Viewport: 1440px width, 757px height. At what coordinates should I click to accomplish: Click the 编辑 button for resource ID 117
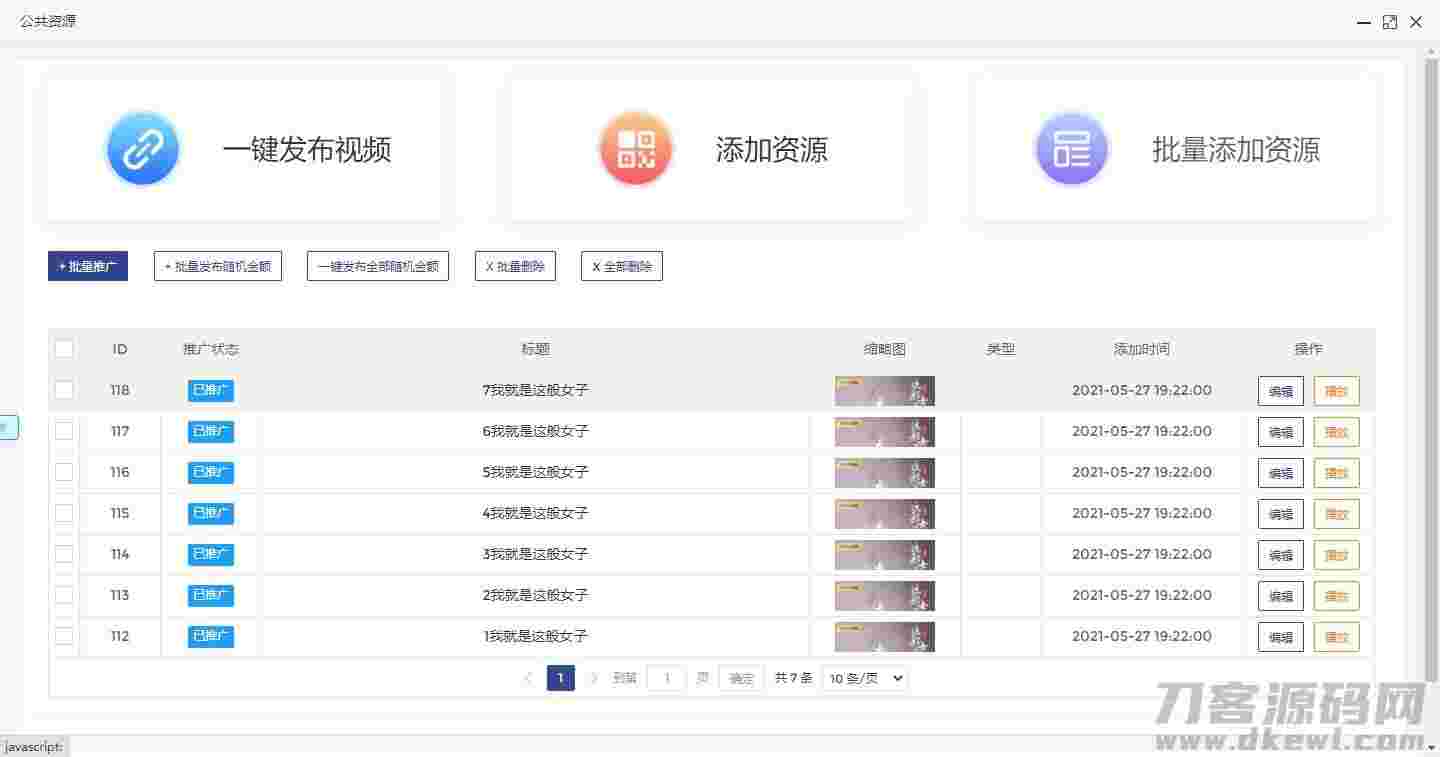point(1280,432)
